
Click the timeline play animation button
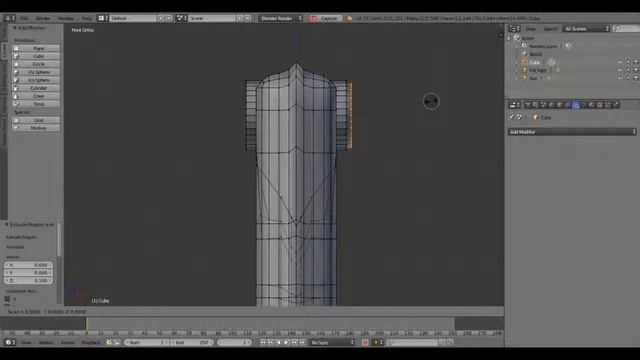click(287, 342)
